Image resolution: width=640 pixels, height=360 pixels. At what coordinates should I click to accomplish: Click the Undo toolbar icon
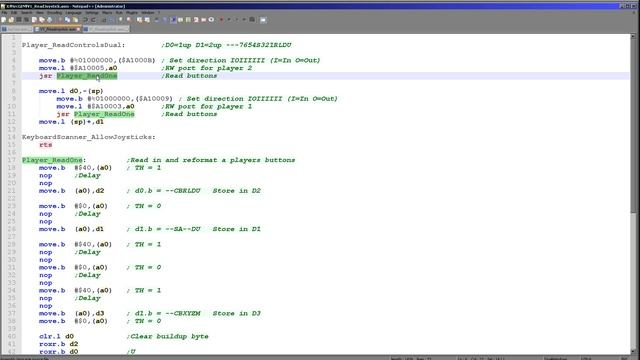click(85, 20)
